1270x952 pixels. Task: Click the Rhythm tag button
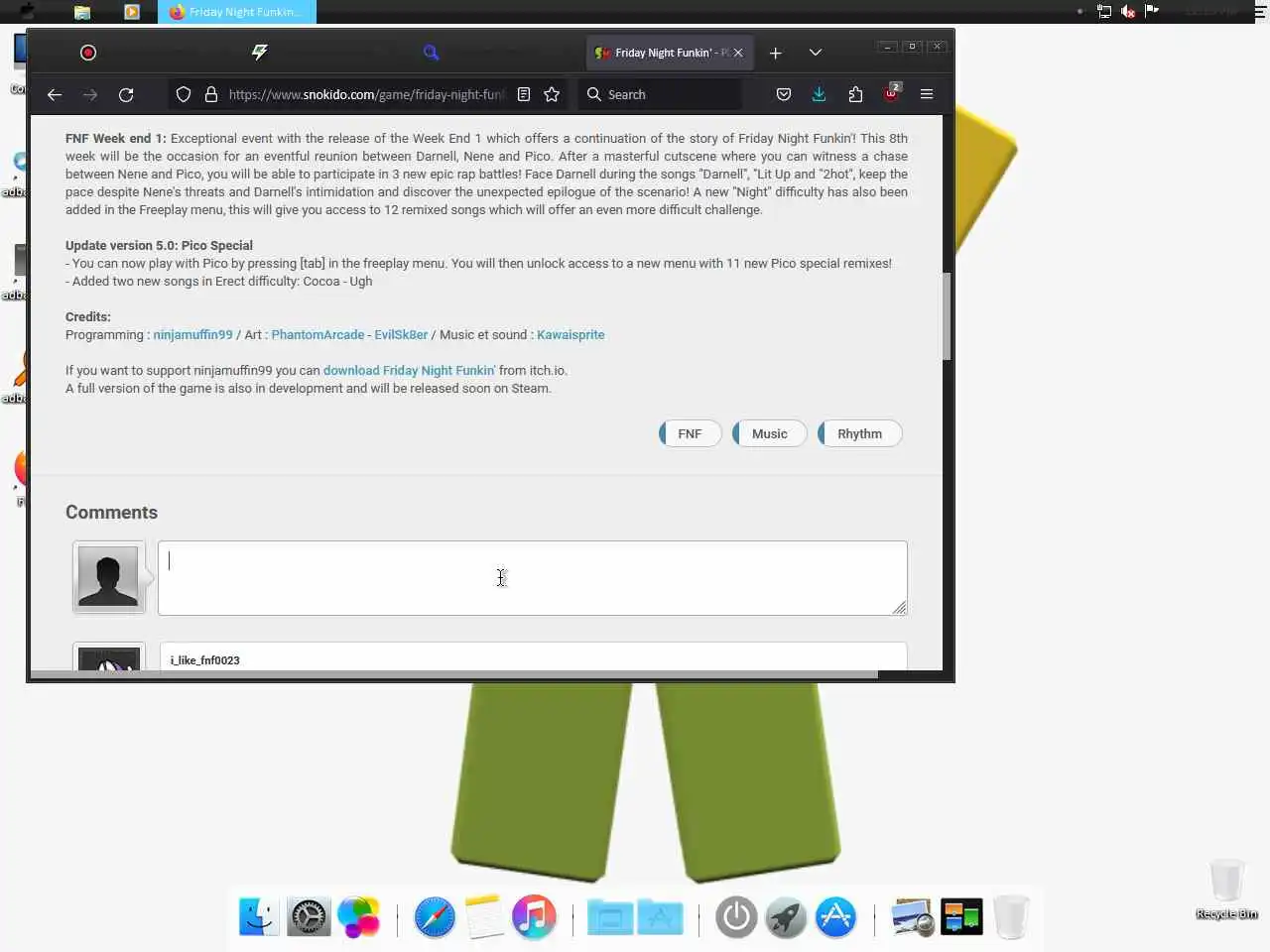(859, 434)
